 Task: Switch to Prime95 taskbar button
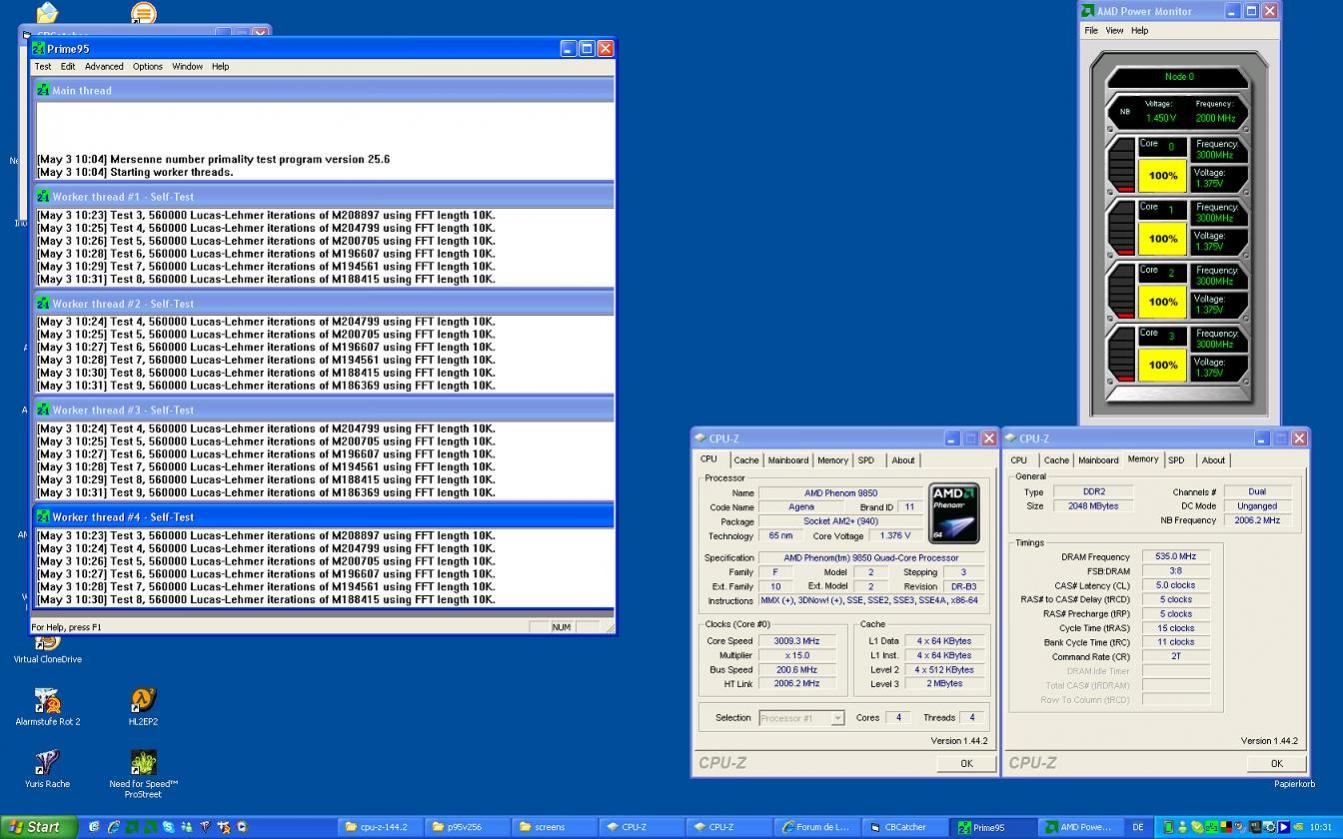[x=993, y=827]
